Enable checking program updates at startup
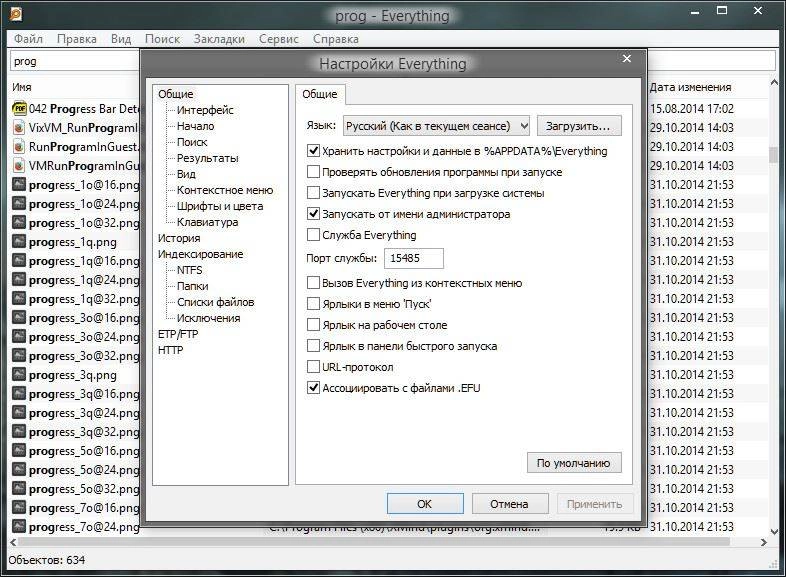Viewport: 786px width, 577px height. pos(313,172)
